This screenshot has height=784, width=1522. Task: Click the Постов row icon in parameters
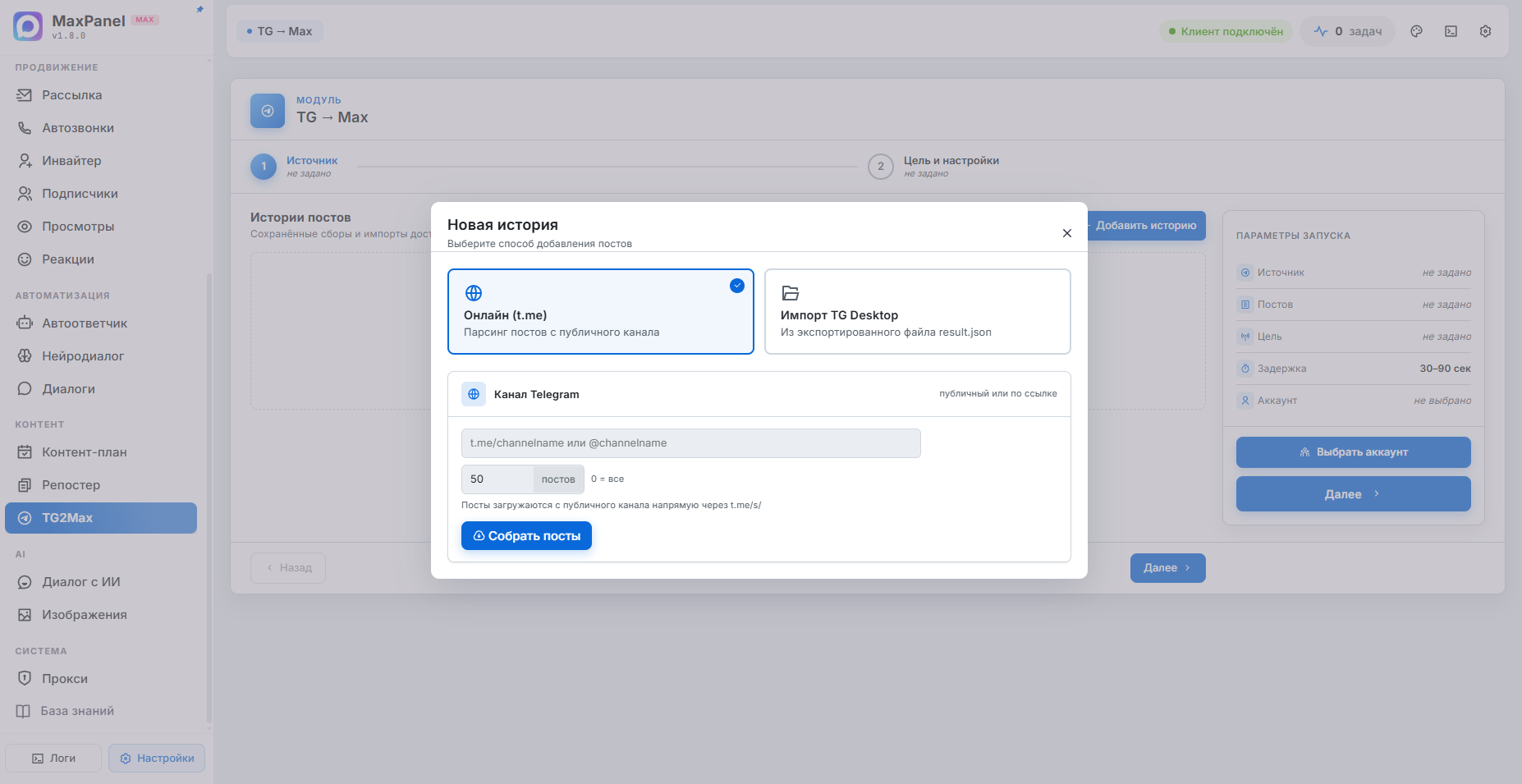point(1245,305)
